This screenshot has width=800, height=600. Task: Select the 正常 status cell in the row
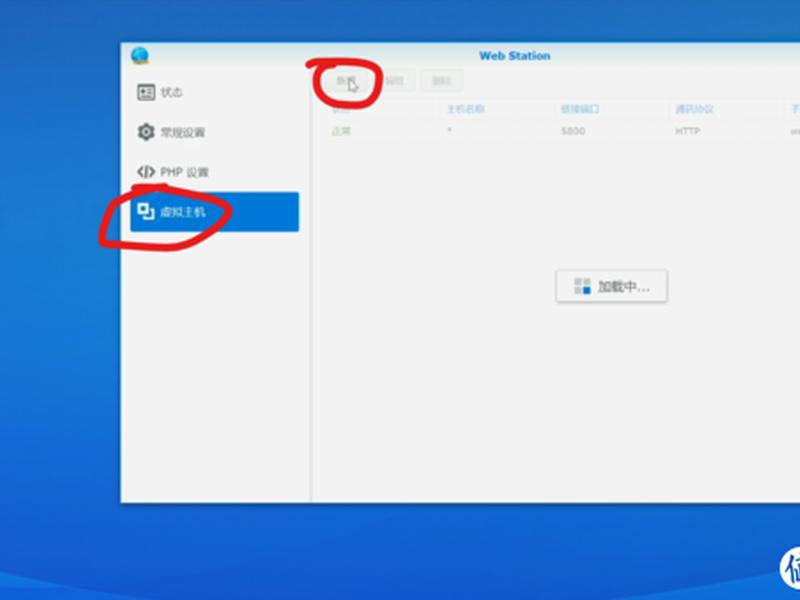(x=341, y=131)
